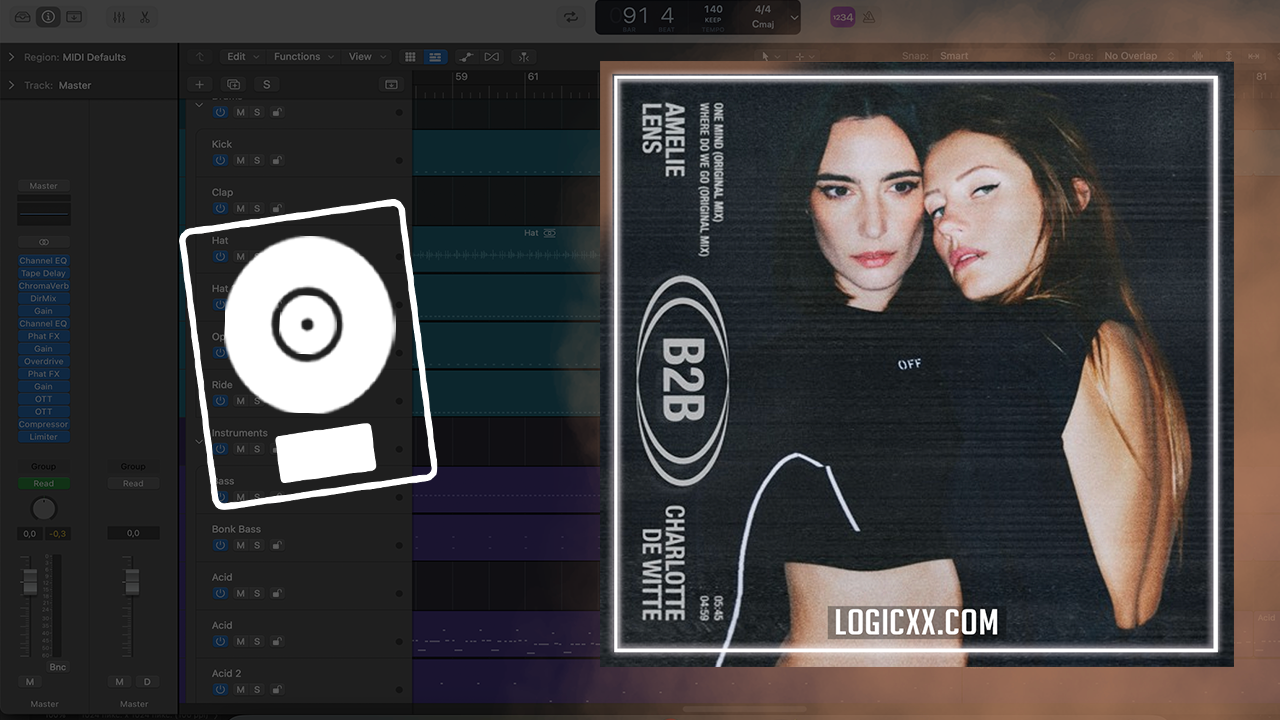
Task: Open the Limiter plug-in slot
Action: pyautogui.click(x=44, y=437)
